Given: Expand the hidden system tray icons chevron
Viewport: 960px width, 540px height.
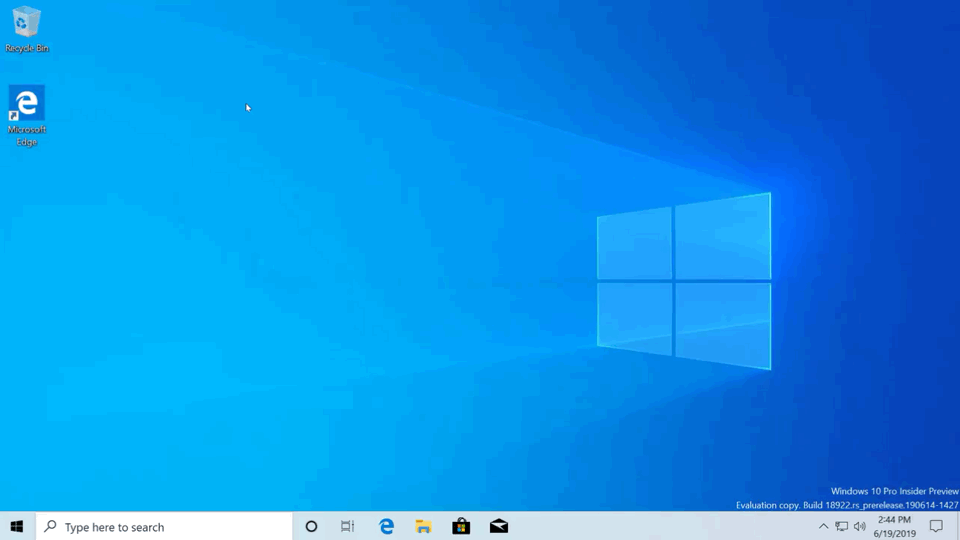Looking at the screenshot, I should (823, 527).
